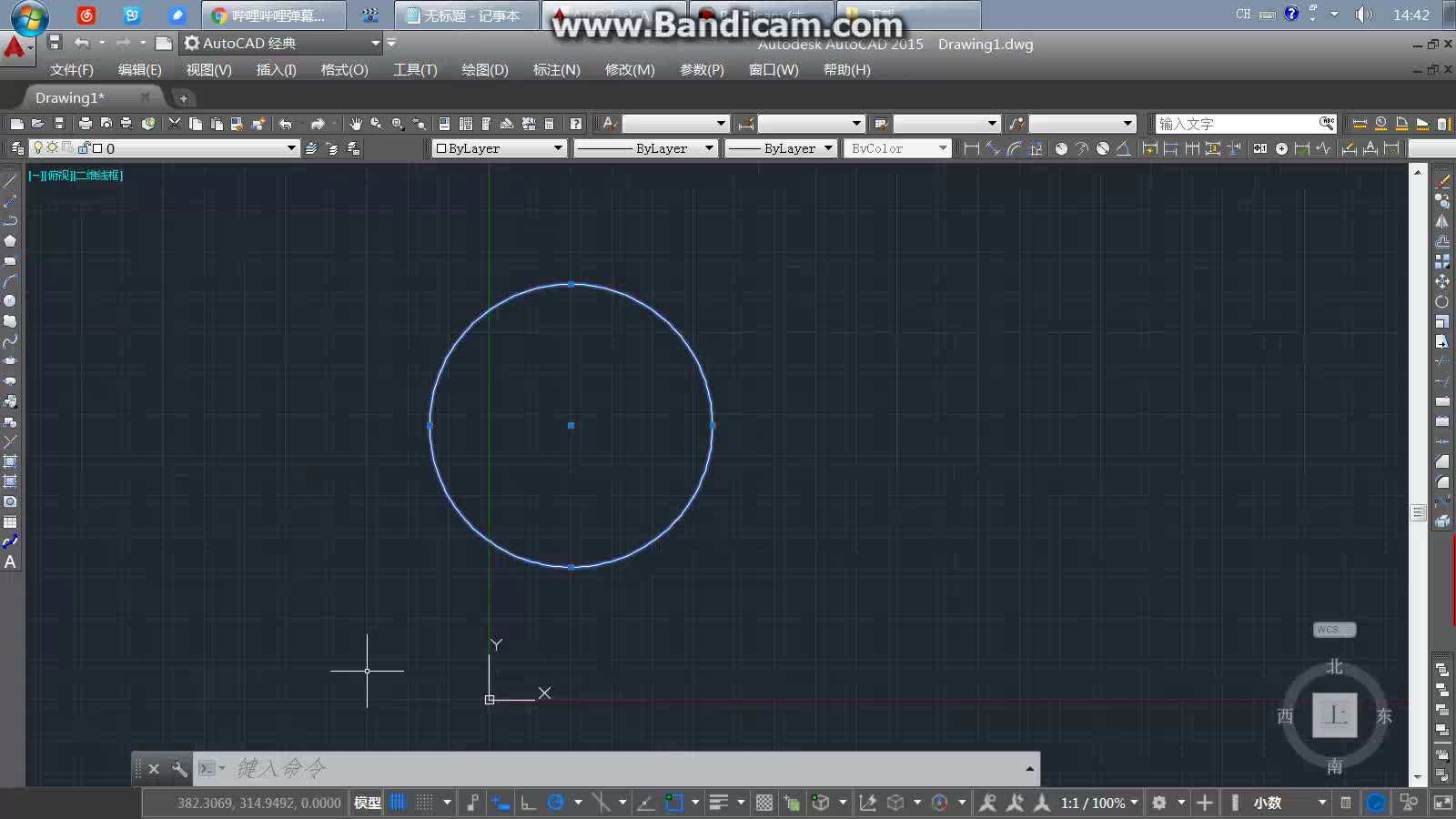Click the Properties palette toolbar icon
The height and width of the screenshot is (819, 1456).
pyautogui.click(x=444, y=124)
